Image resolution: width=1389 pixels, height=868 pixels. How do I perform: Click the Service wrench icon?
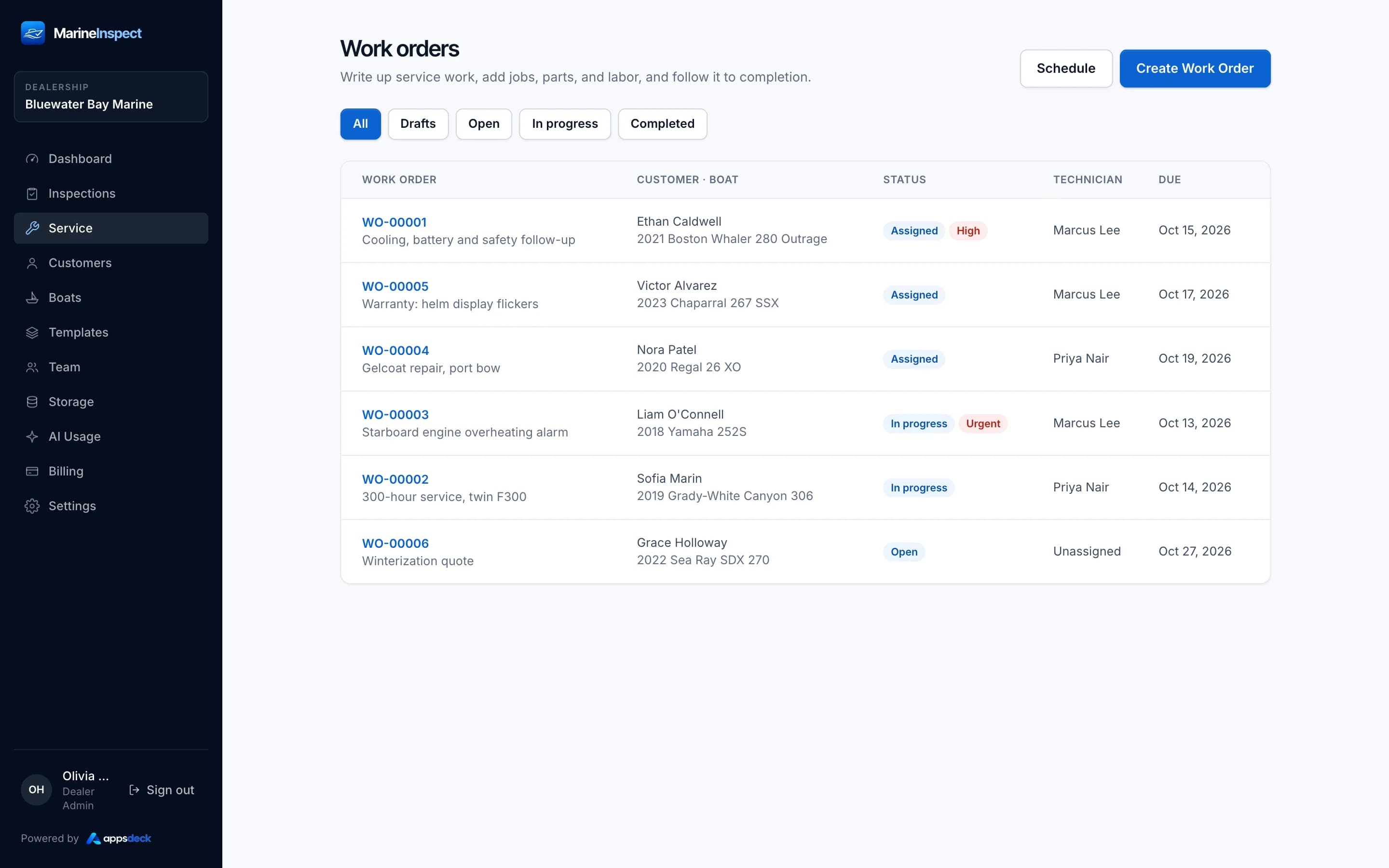[x=32, y=229]
